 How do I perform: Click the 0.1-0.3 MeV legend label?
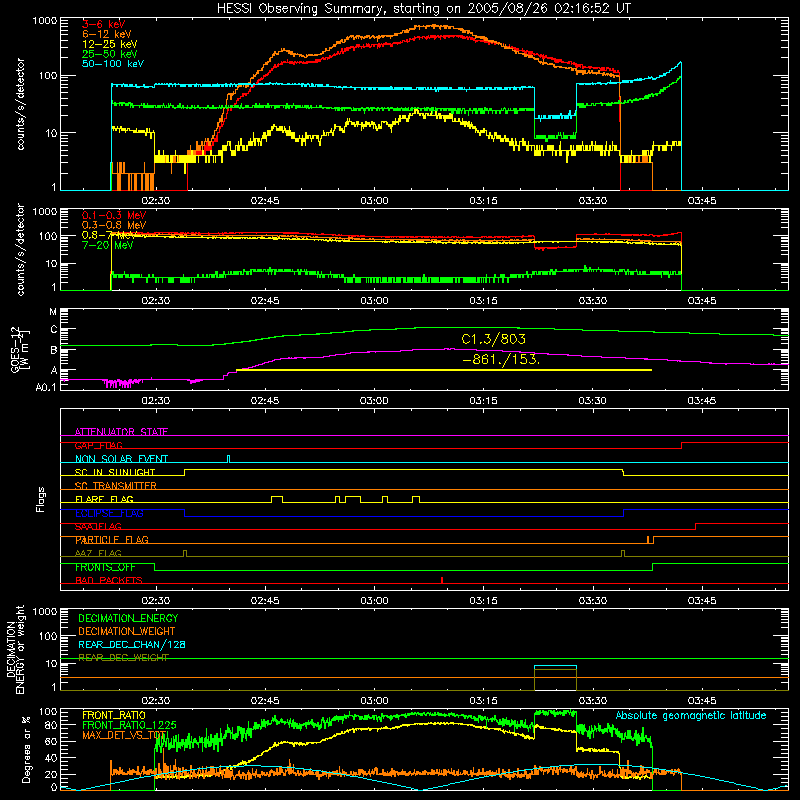pos(114,215)
